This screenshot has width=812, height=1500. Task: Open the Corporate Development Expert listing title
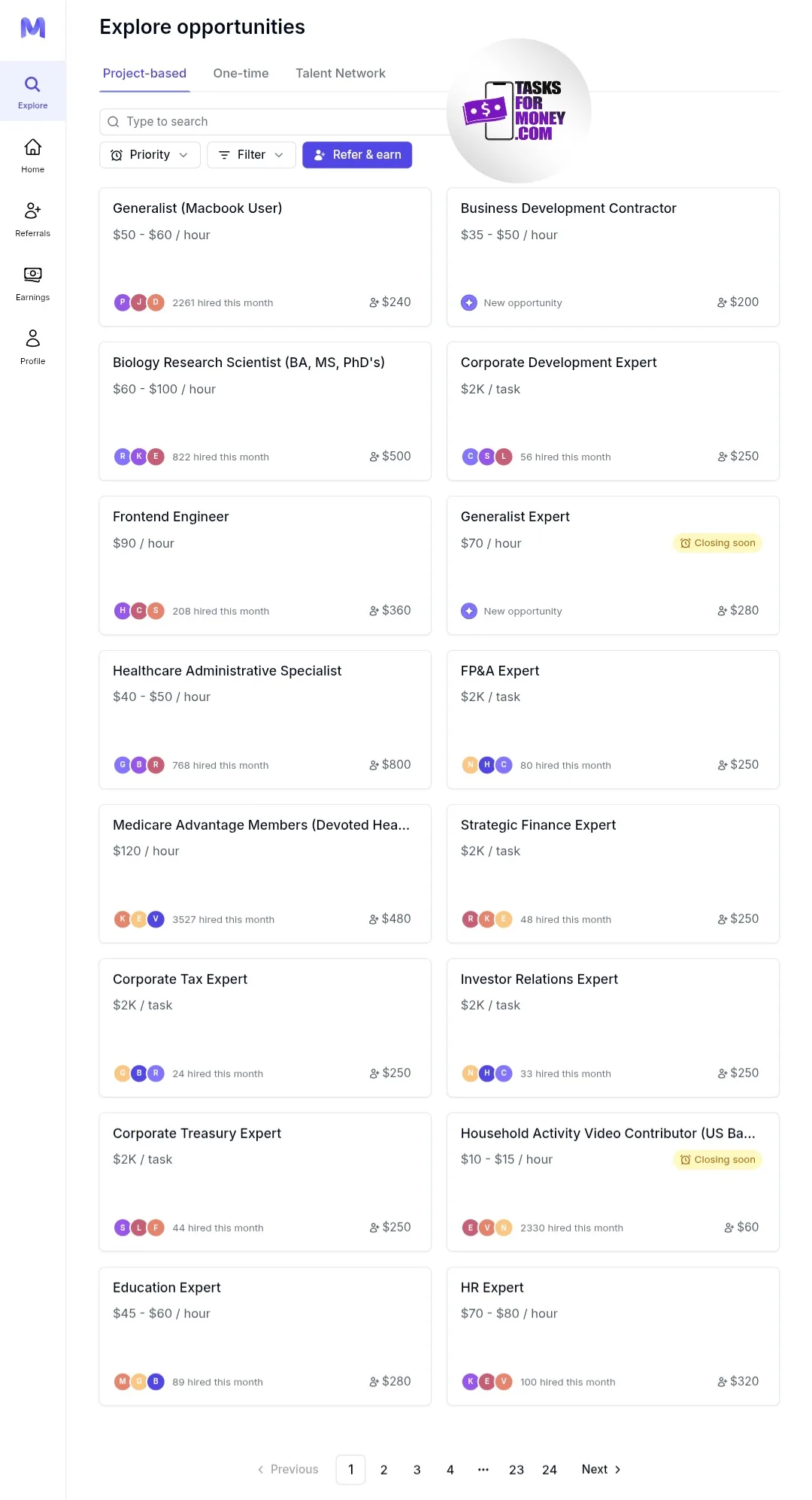click(x=559, y=363)
